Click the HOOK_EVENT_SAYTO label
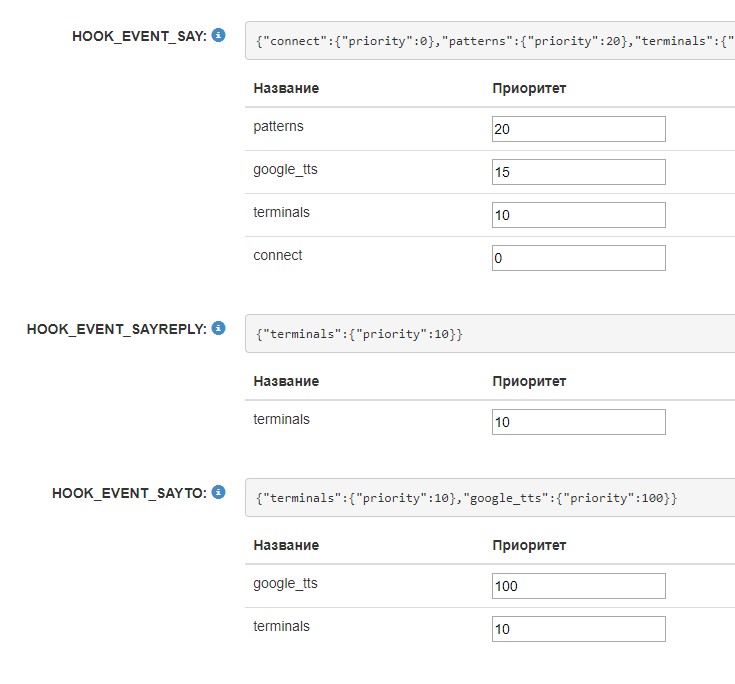The image size is (735, 684). coord(129,493)
